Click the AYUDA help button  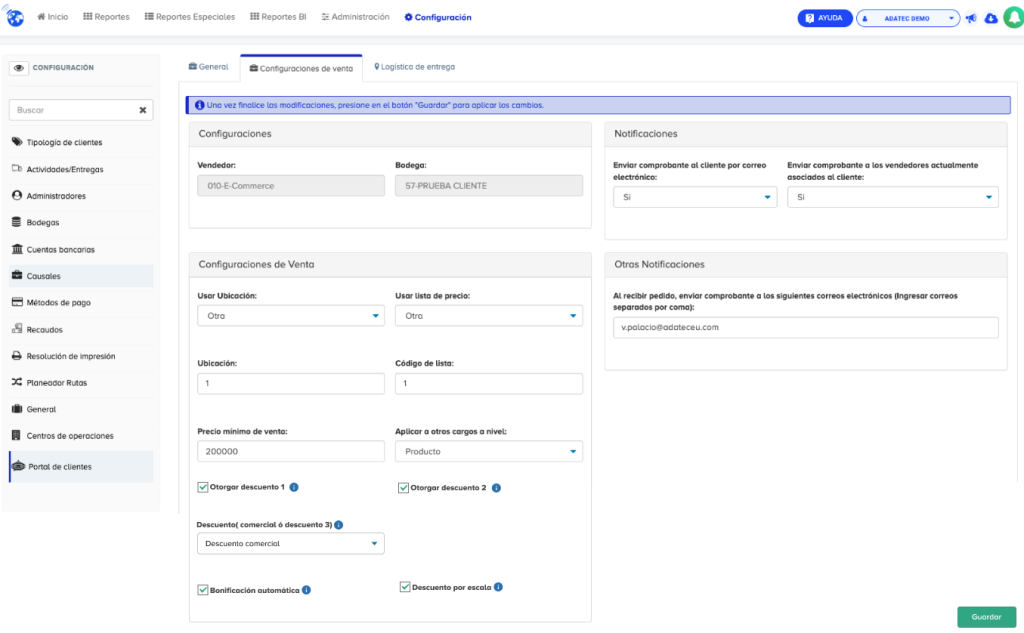[x=824, y=18]
